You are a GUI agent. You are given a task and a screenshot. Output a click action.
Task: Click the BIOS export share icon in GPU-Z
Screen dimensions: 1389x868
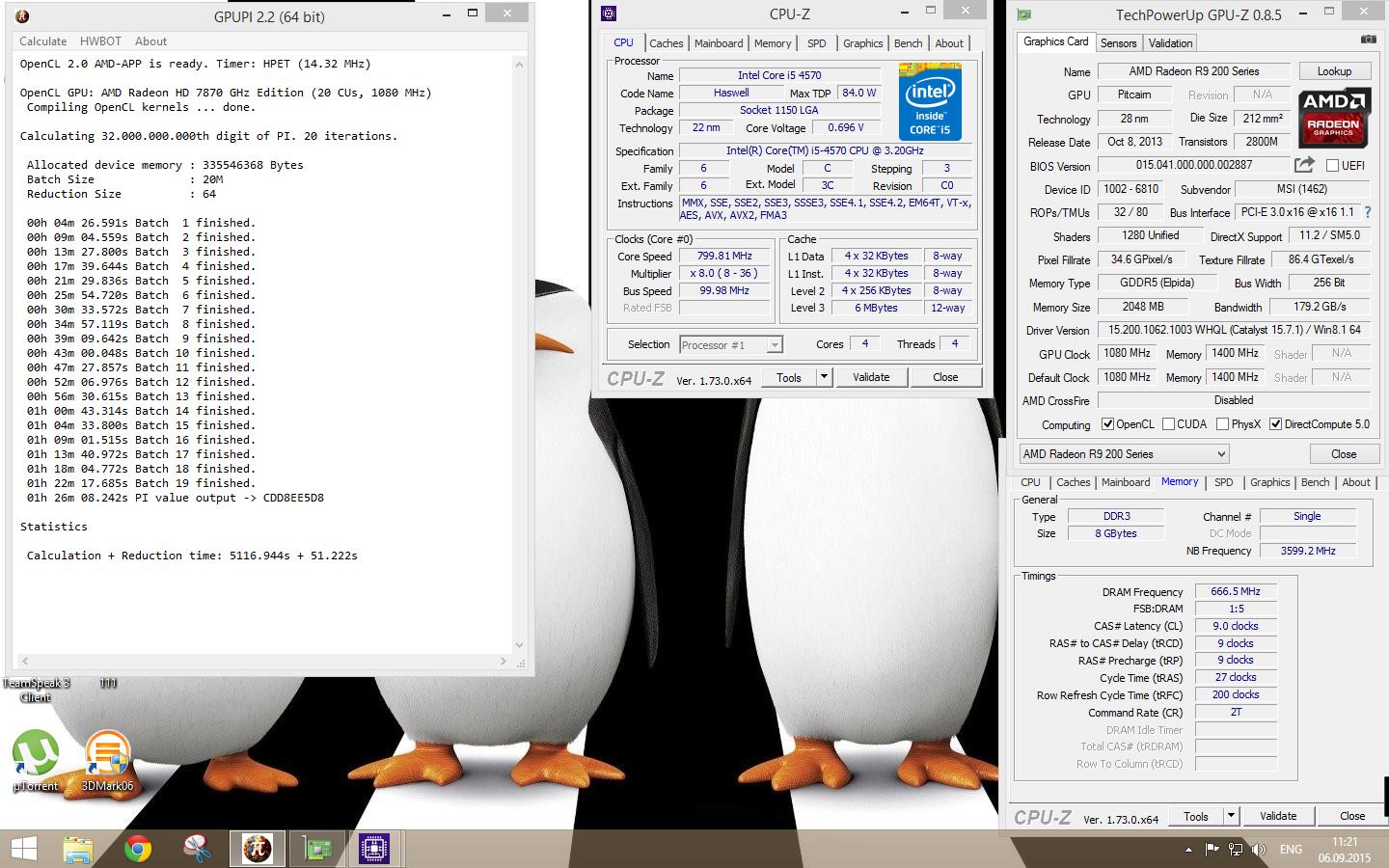(x=1304, y=165)
